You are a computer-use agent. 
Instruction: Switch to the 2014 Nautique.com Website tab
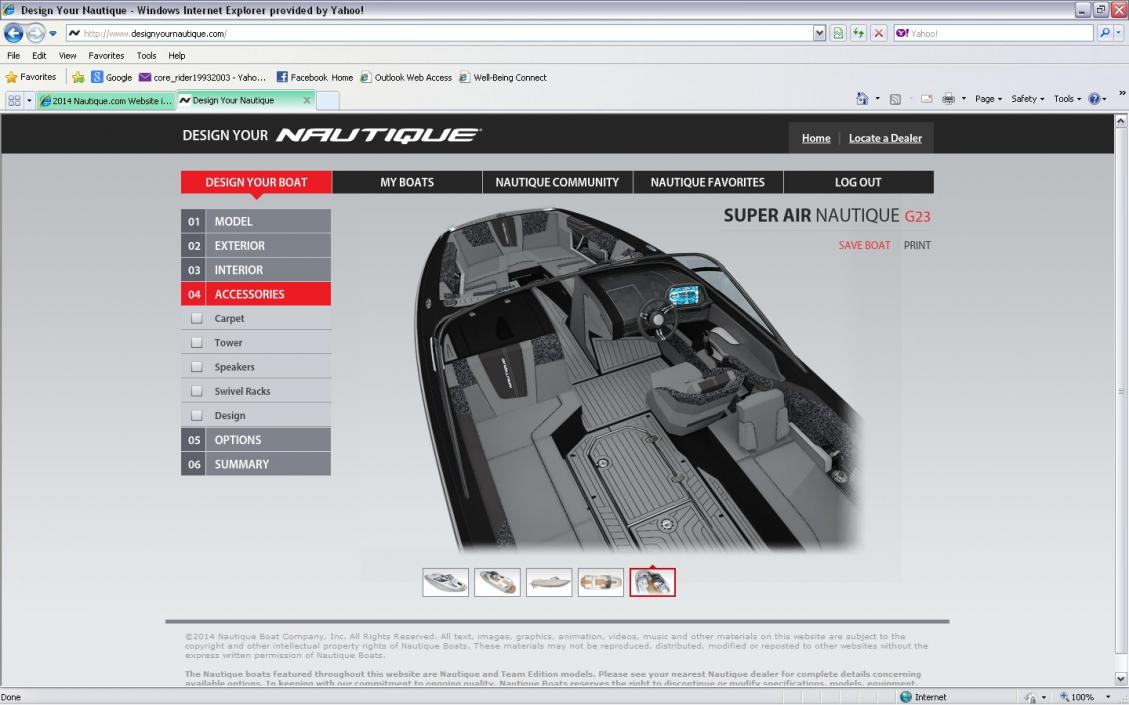point(106,101)
